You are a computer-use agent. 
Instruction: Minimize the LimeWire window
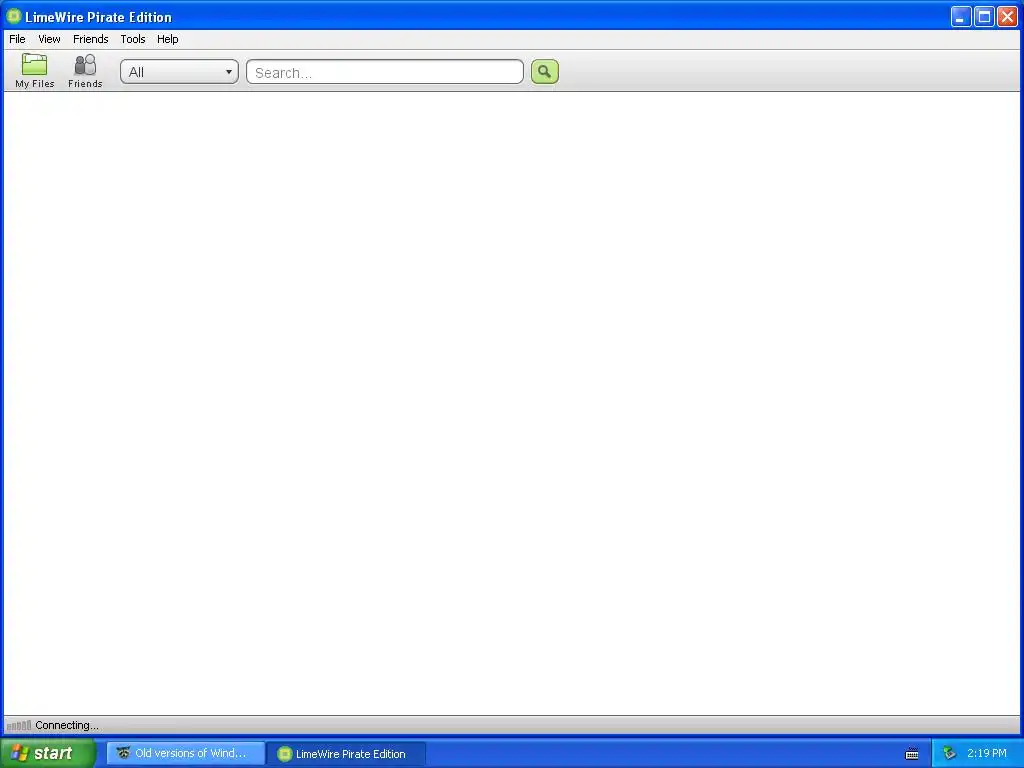[961, 17]
